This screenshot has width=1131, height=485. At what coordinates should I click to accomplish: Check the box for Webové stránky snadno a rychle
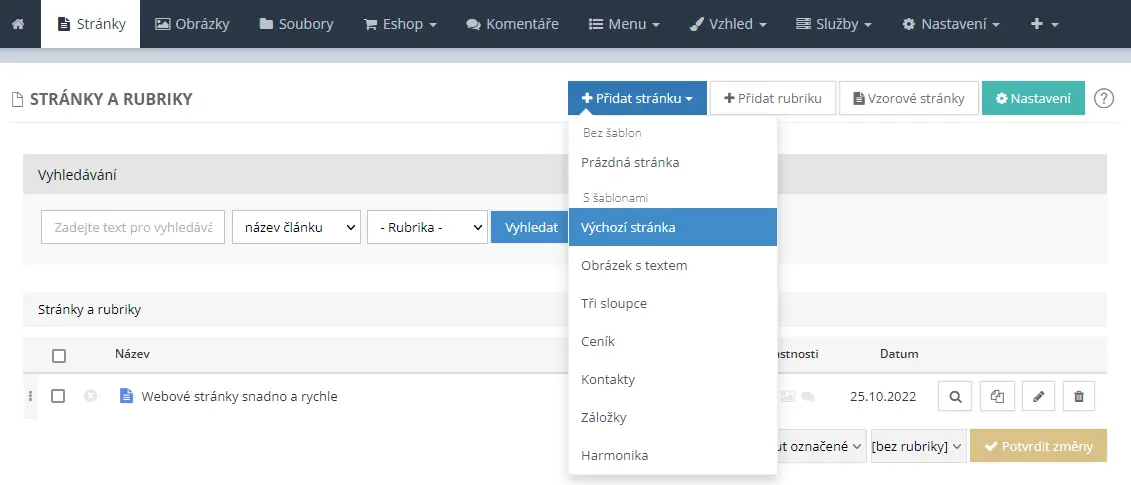click(59, 396)
